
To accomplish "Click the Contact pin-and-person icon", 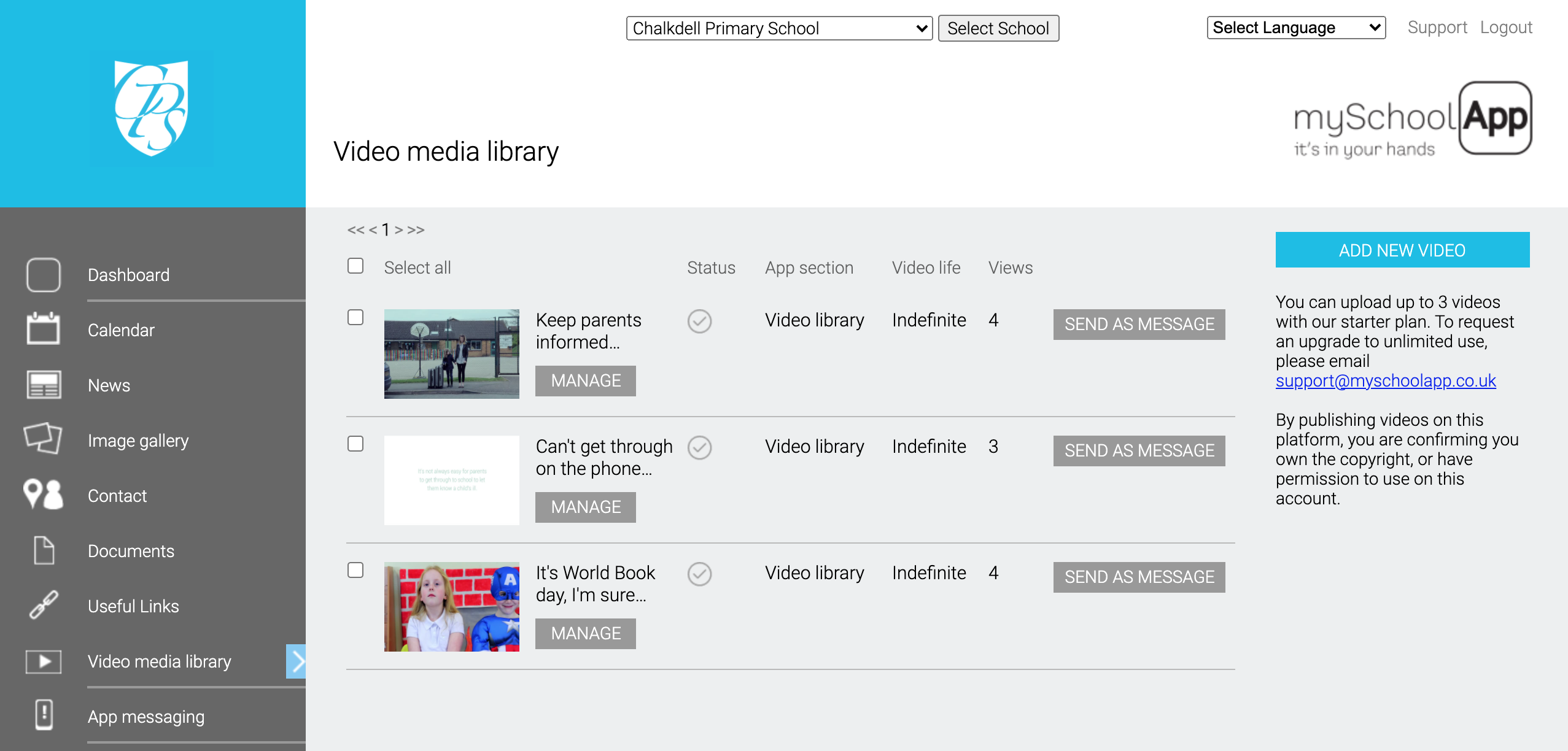I will coord(43,495).
